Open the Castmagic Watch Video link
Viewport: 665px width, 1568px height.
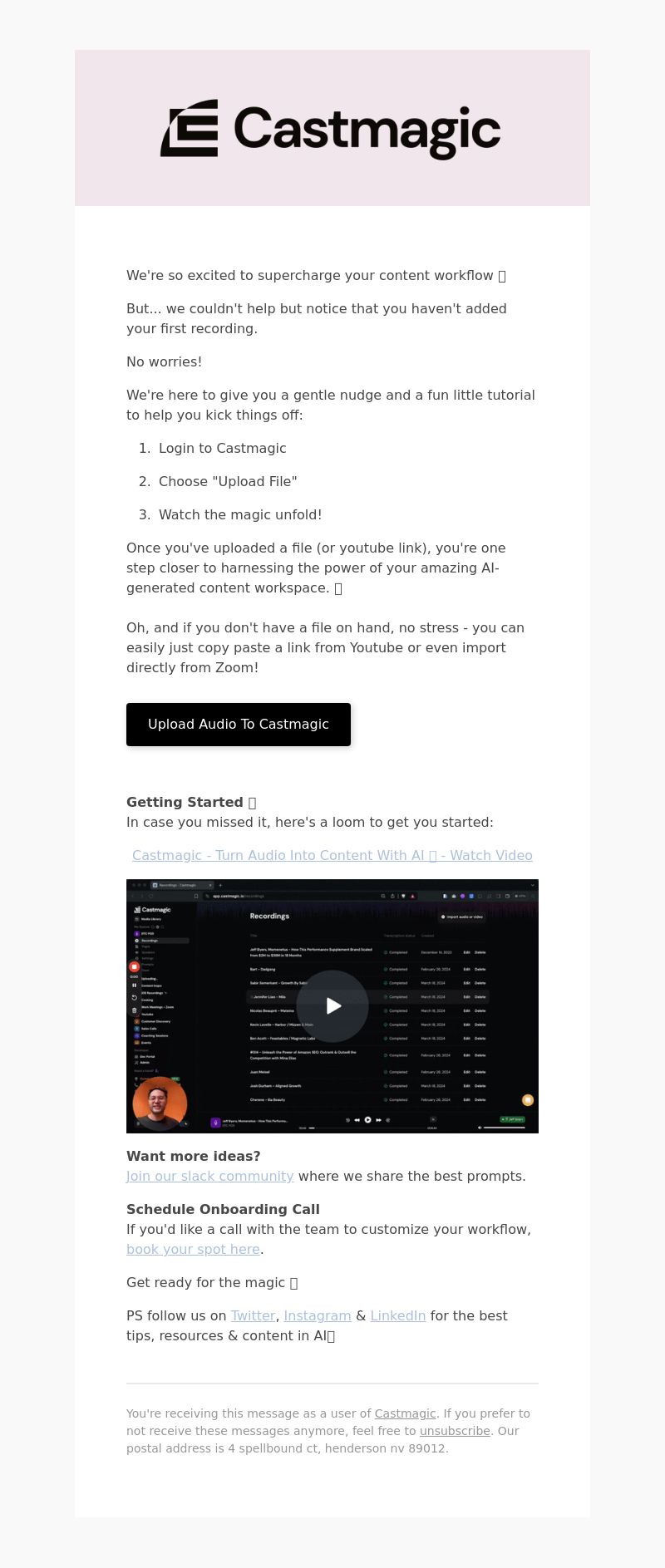tap(332, 855)
